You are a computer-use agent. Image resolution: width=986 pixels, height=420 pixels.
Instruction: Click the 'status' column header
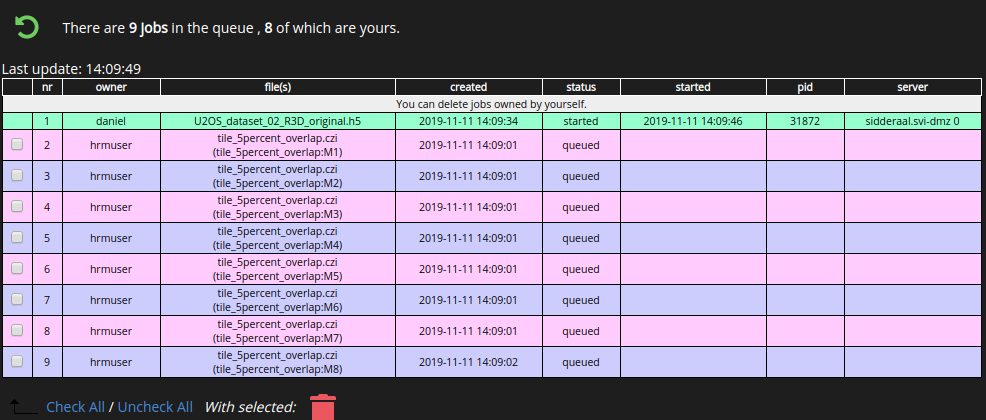click(581, 87)
